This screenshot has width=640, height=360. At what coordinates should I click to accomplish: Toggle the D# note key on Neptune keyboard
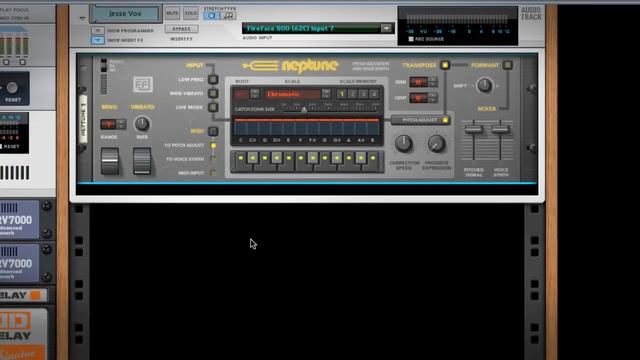(277, 158)
